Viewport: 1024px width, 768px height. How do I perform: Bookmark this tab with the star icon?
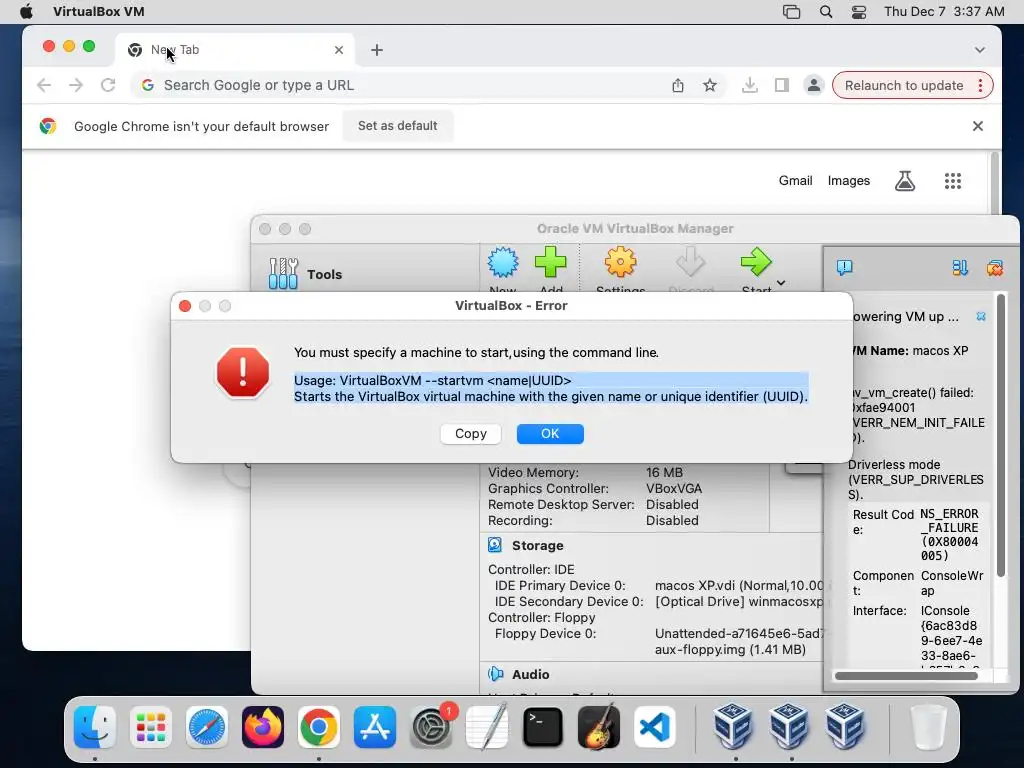click(710, 85)
